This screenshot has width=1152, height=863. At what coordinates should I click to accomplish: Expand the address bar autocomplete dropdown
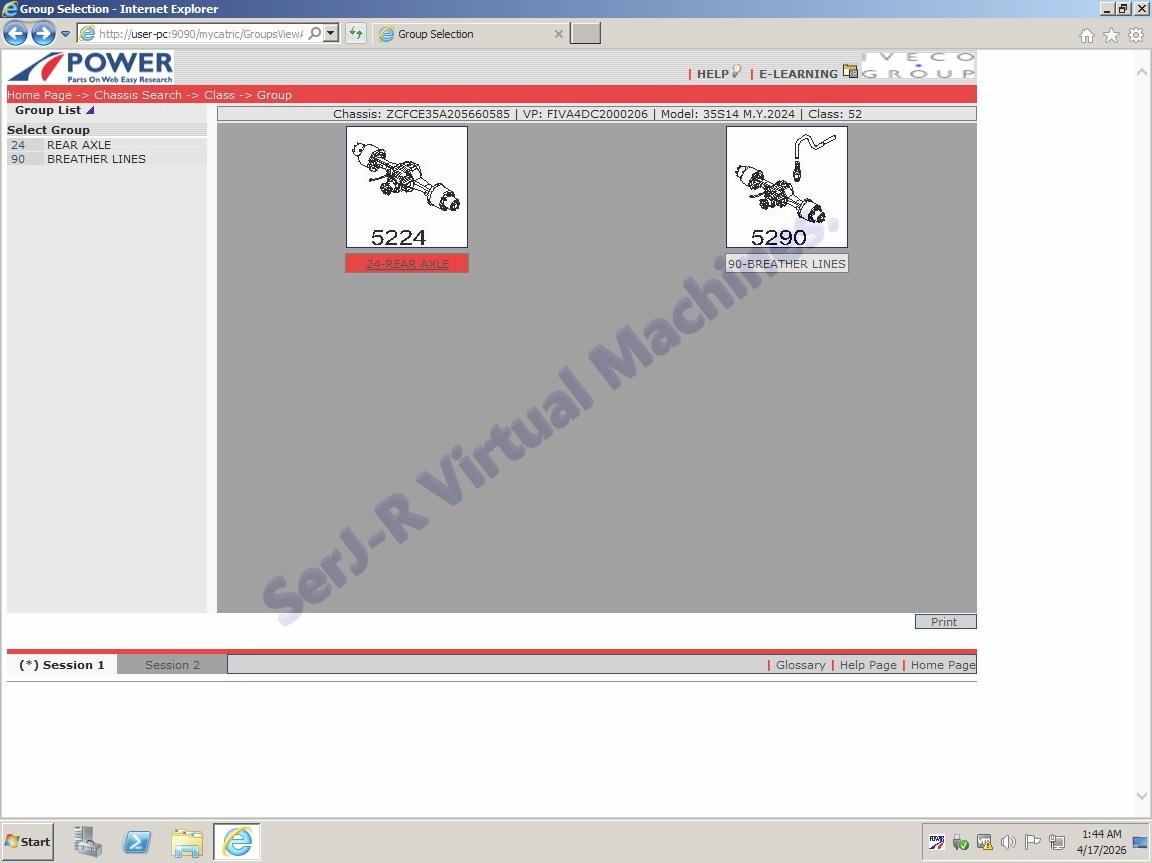tap(331, 34)
